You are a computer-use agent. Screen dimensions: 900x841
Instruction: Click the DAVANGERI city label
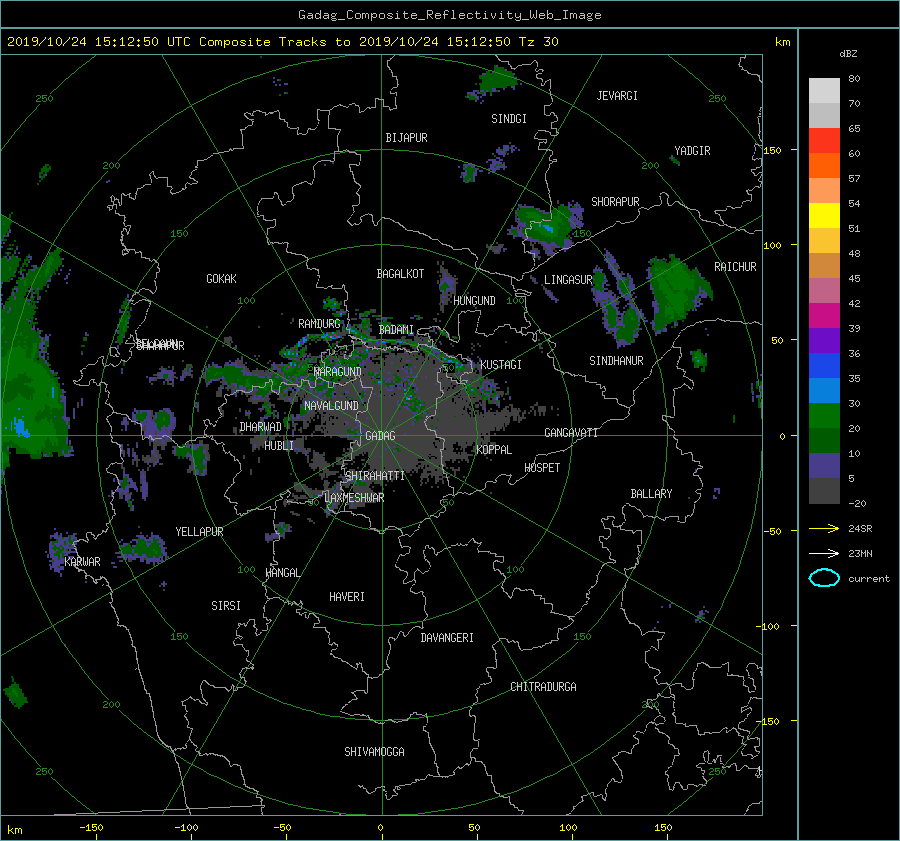click(447, 638)
